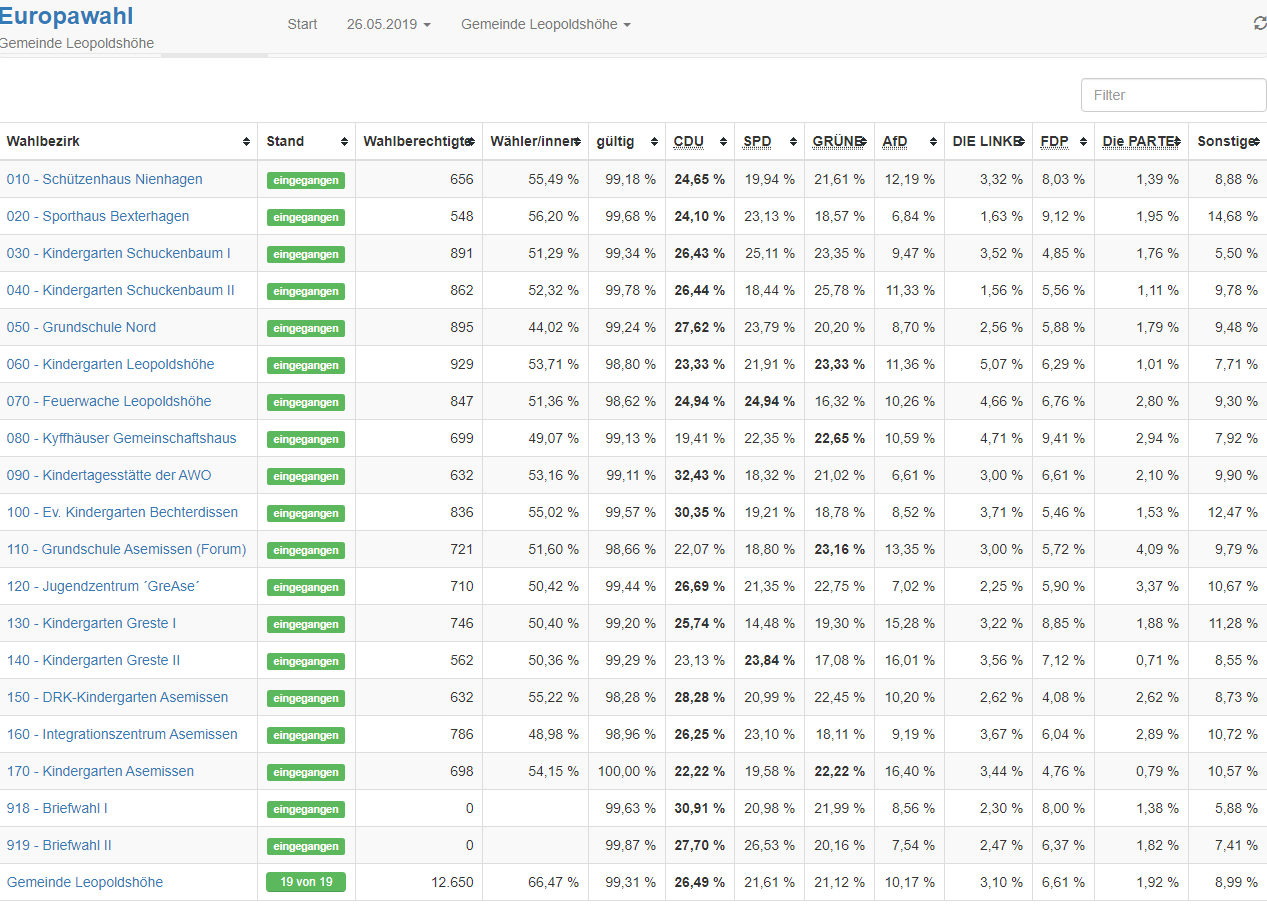
Task: Sort table by Wahlbezirk column sort arrows
Action: (x=246, y=142)
